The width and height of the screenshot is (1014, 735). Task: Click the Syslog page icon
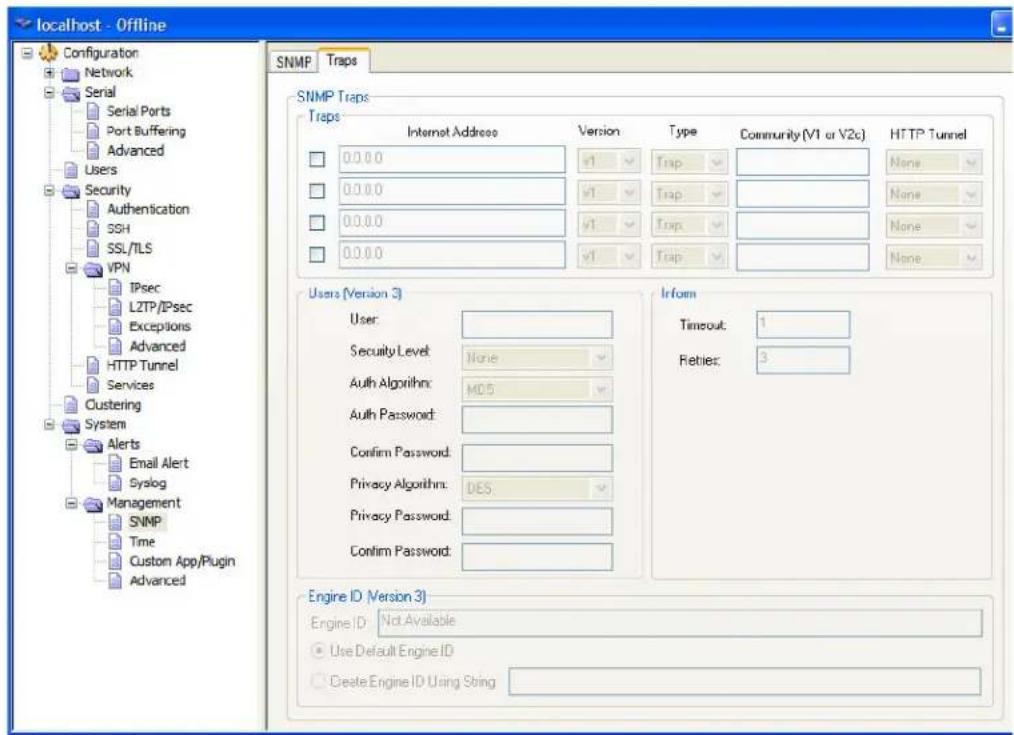coord(115,482)
